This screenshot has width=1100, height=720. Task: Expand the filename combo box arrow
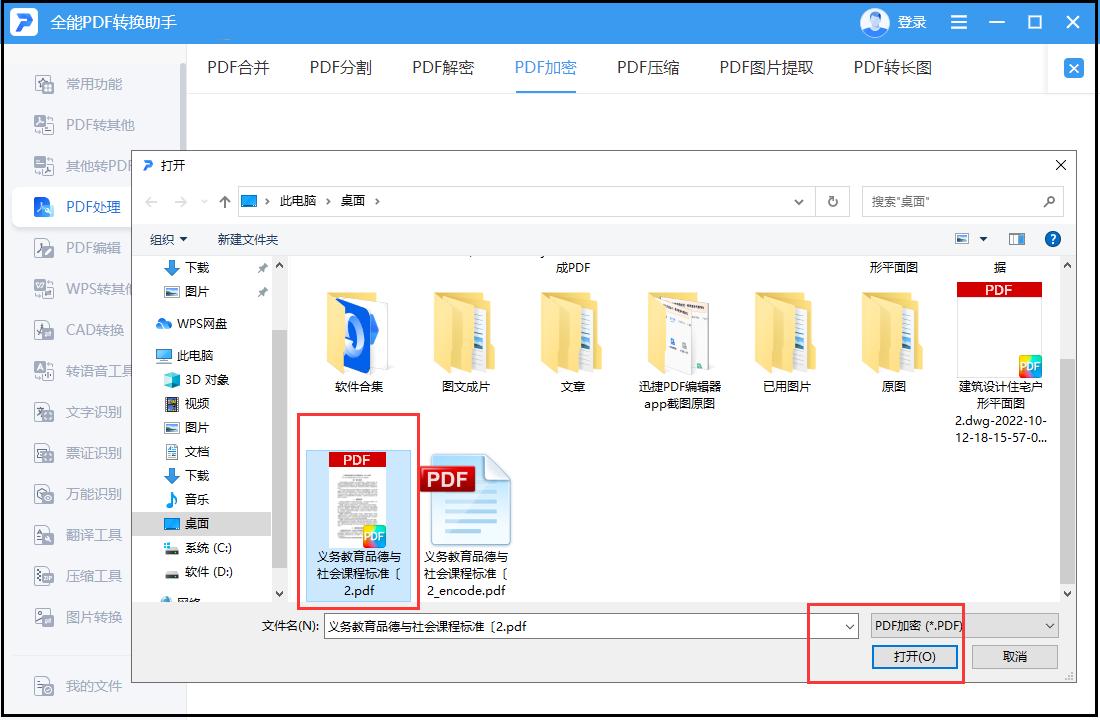[x=848, y=625]
